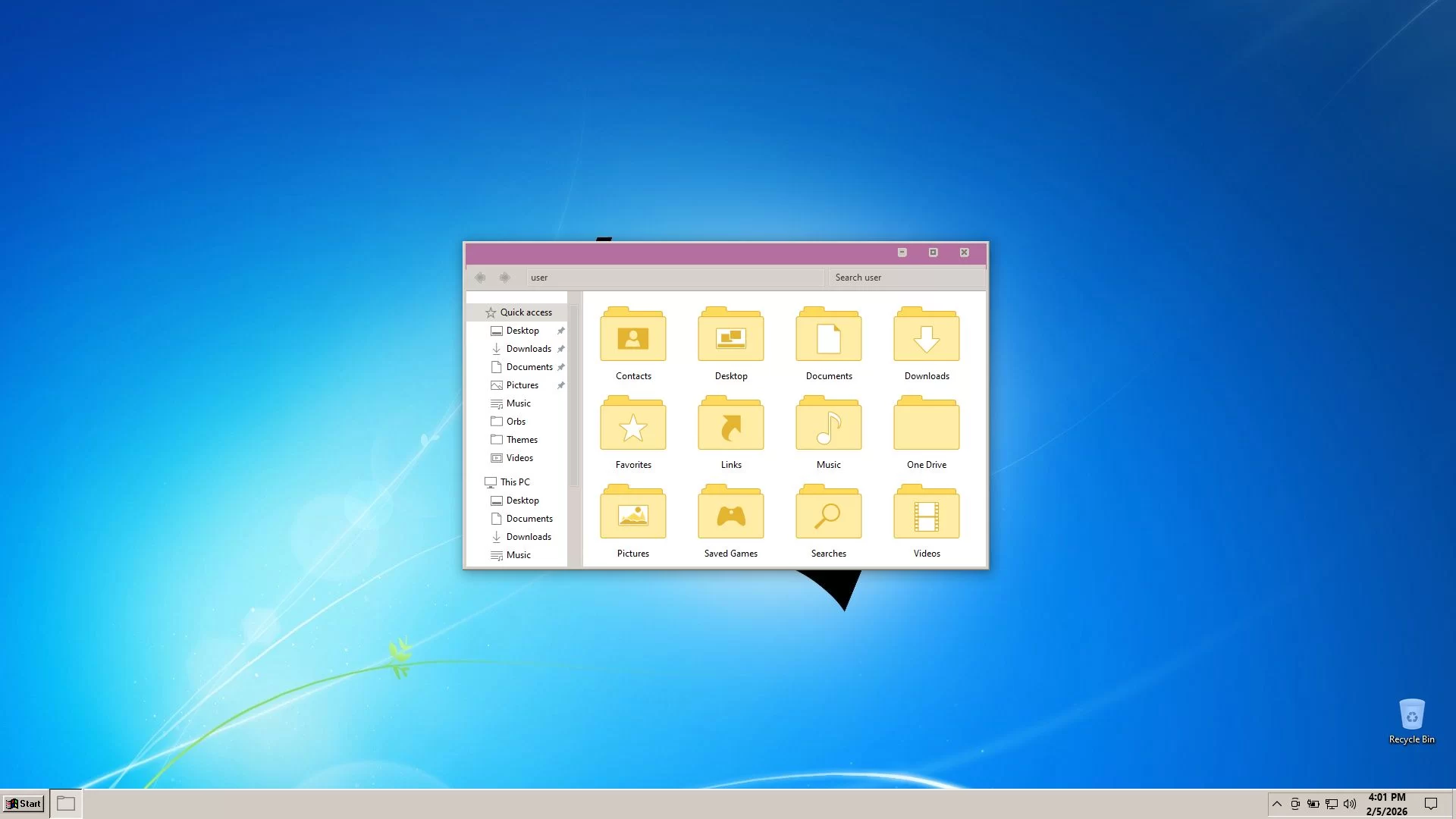This screenshot has height=819, width=1456.
Task: Click the pin next to Pictures
Action: pos(561,385)
